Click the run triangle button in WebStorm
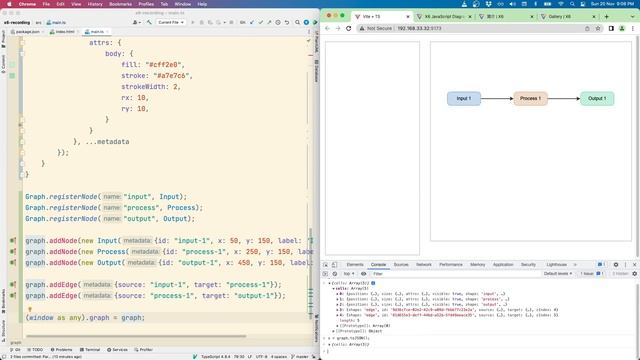 [193, 22]
